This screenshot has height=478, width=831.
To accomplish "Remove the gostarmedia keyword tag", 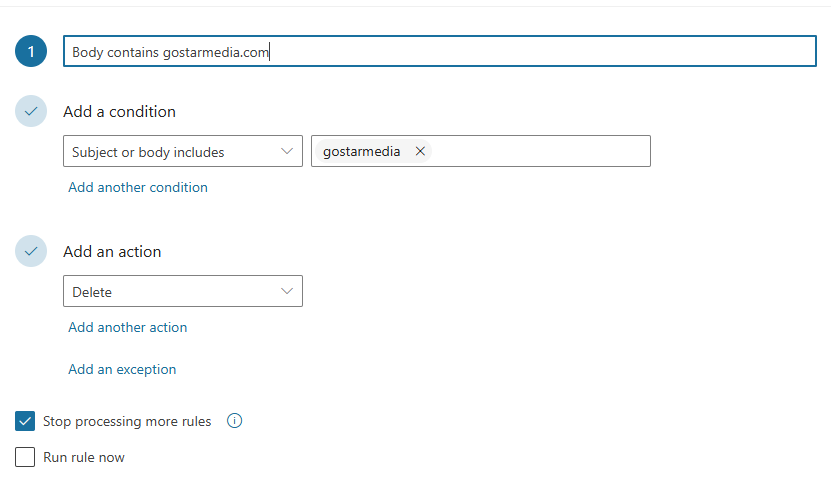I will click(x=420, y=152).
